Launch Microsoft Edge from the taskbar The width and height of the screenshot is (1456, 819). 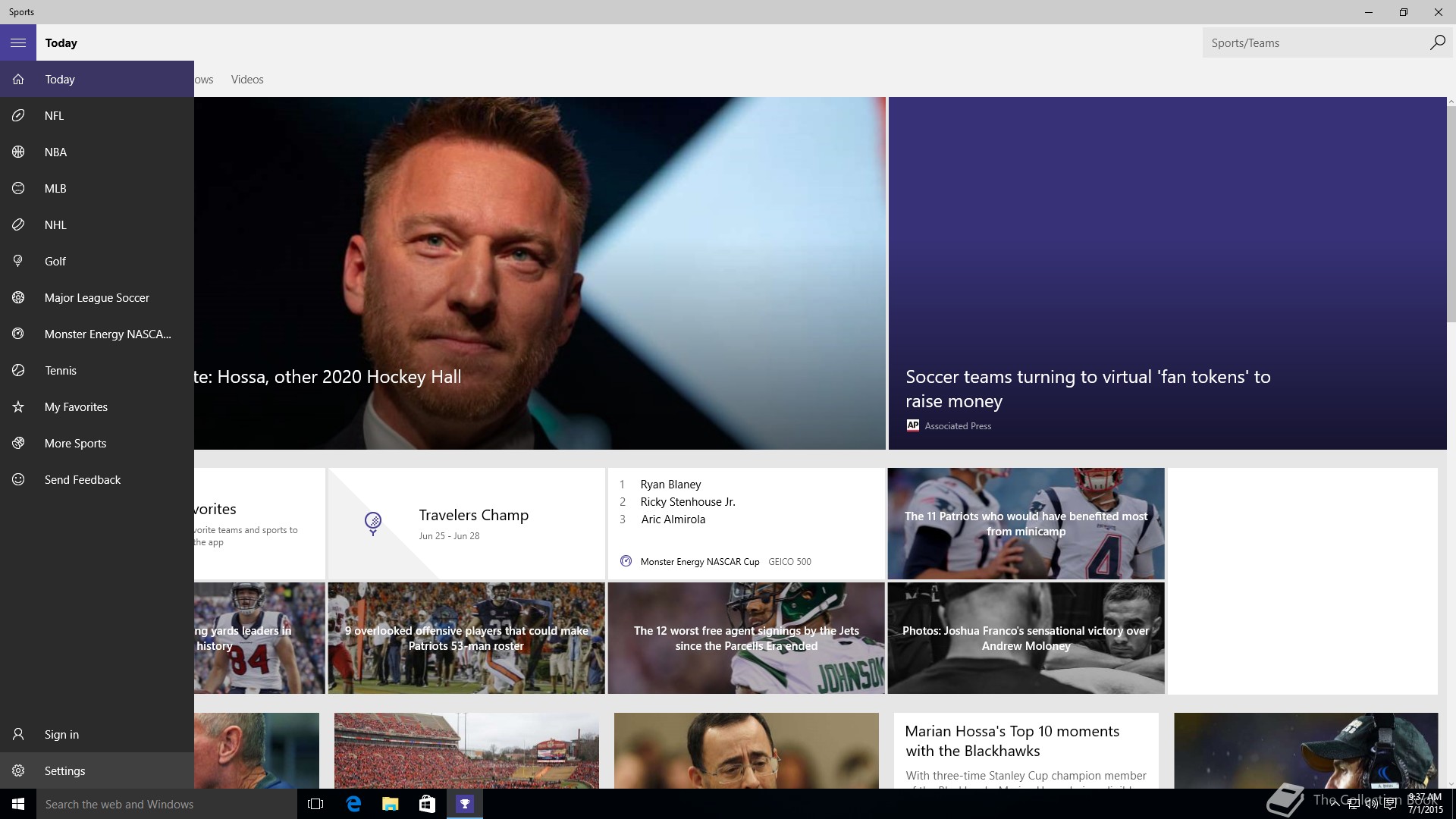click(x=353, y=804)
